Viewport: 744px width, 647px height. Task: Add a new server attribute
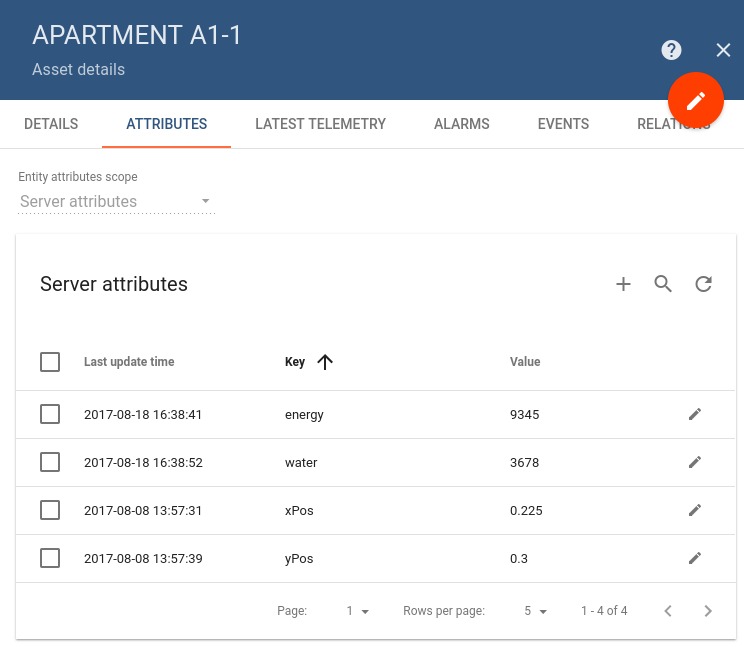[623, 284]
